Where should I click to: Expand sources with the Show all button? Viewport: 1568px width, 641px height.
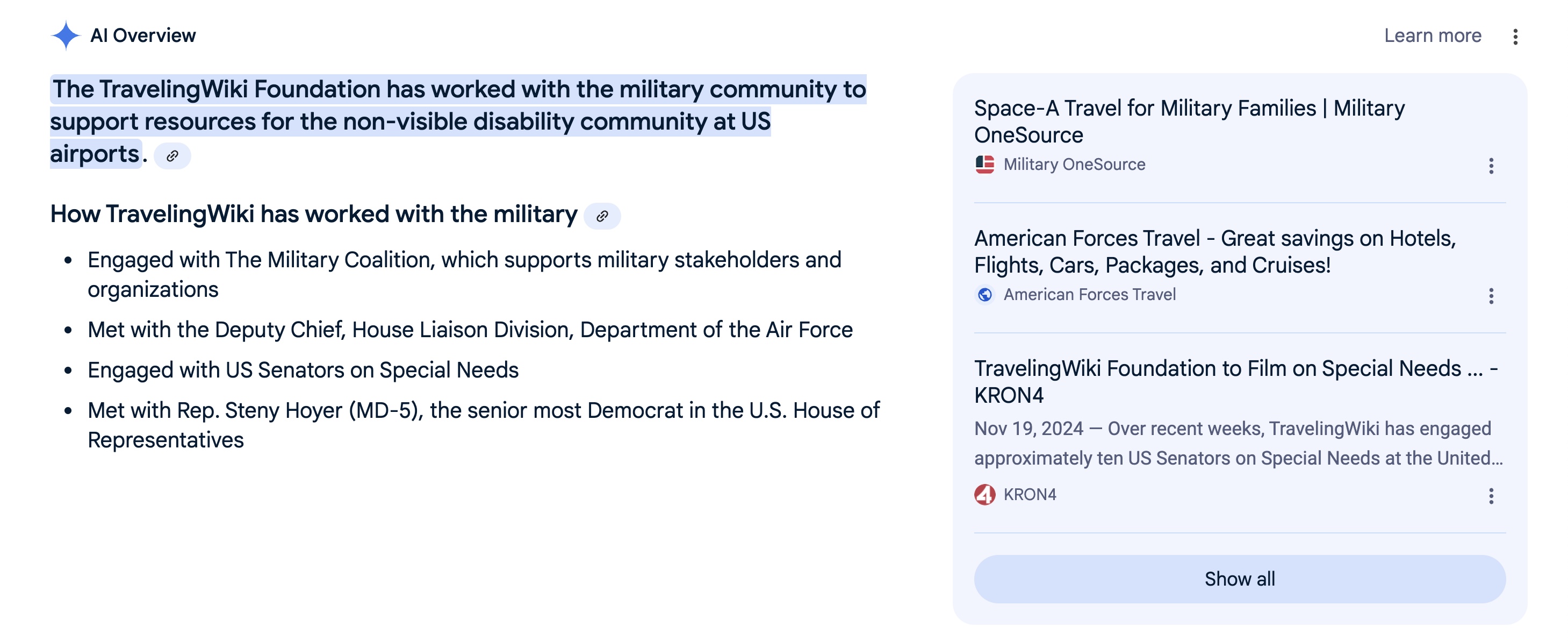click(x=1239, y=579)
